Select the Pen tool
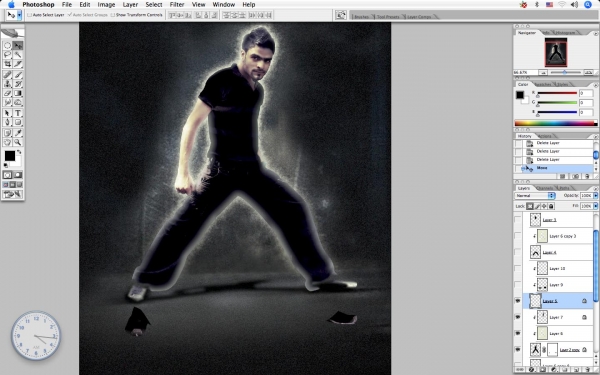The image size is (600, 375). tap(7, 122)
